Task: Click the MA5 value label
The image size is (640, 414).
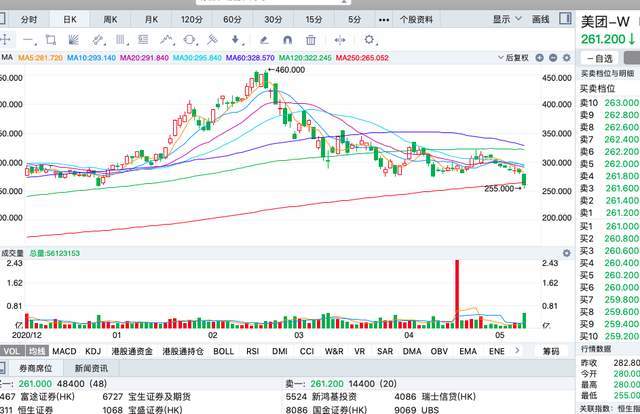Action: (40, 58)
